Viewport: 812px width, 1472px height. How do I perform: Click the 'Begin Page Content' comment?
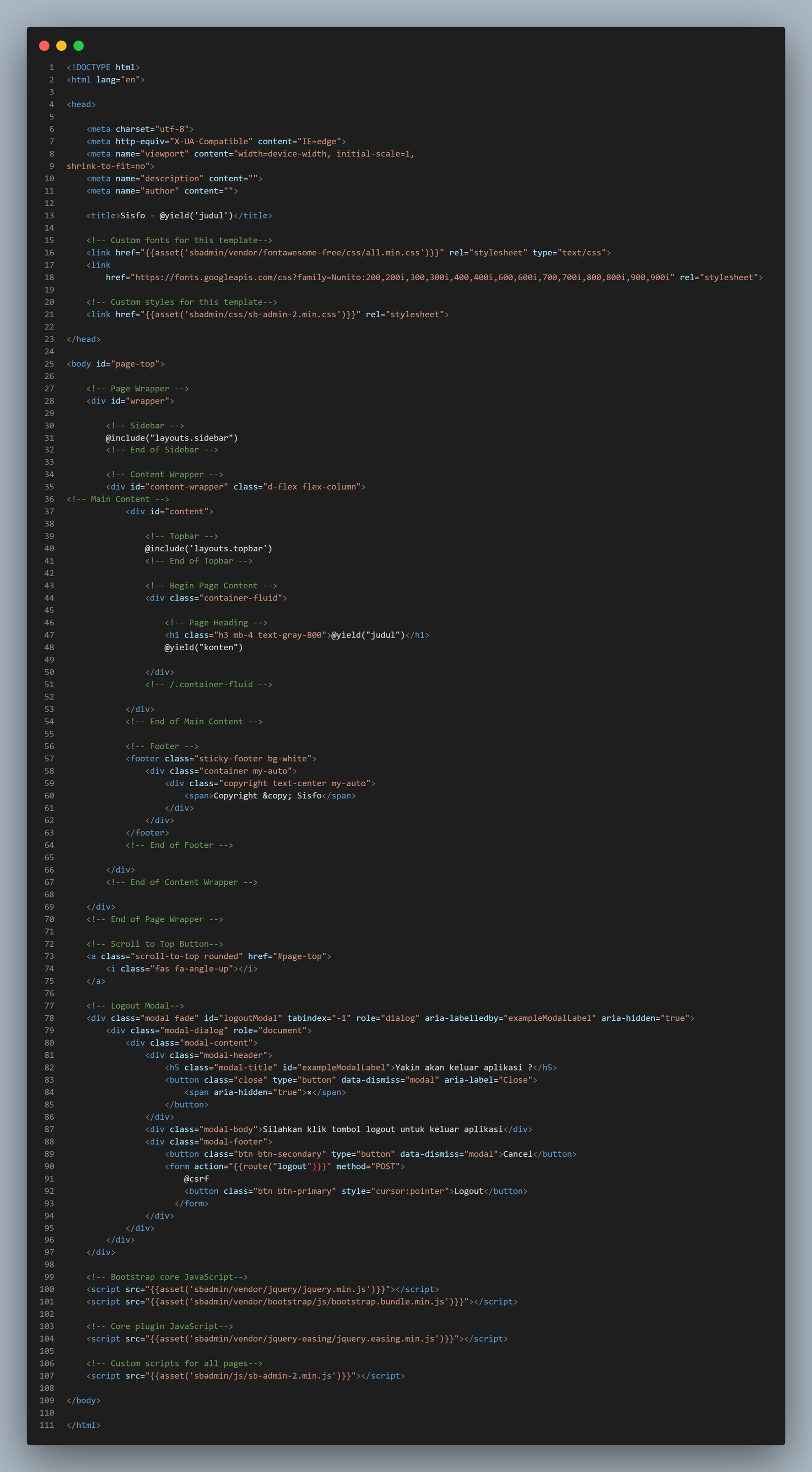point(211,586)
